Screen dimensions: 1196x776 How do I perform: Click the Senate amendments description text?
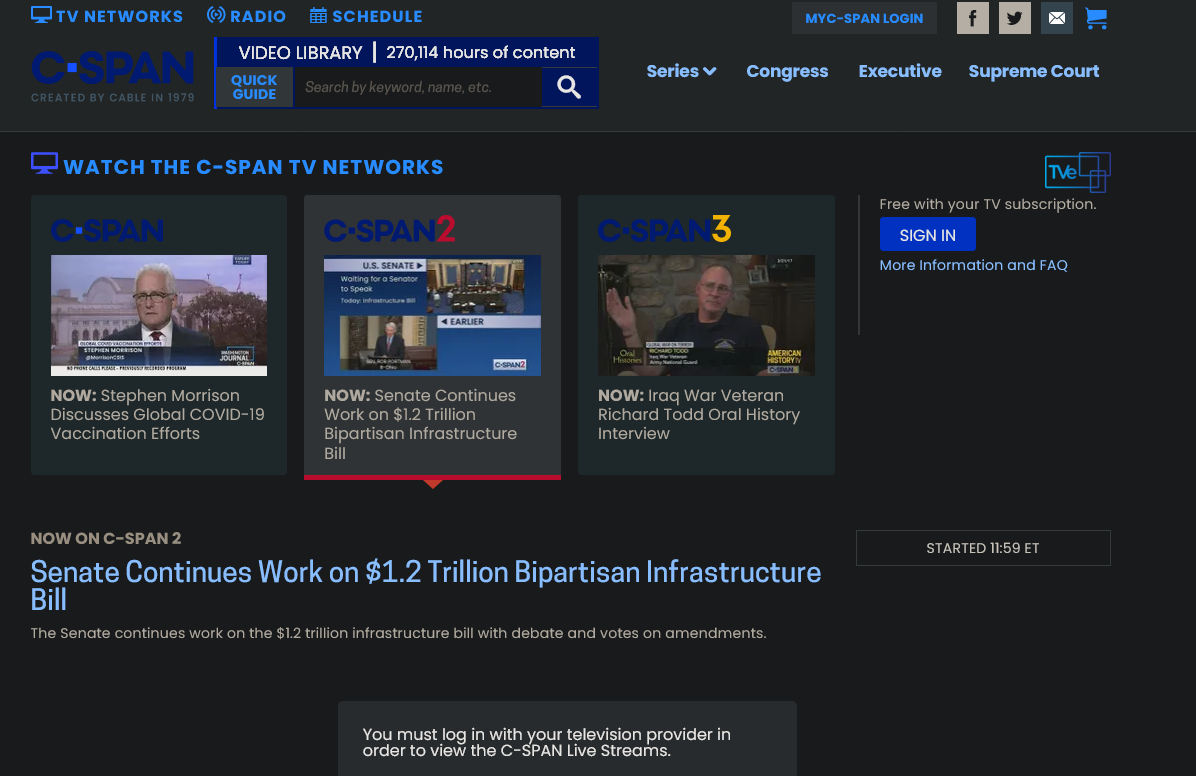point(398,633)
